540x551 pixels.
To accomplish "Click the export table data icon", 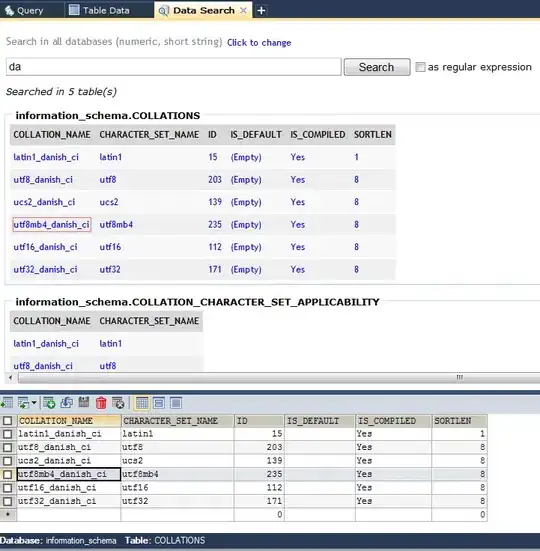I will [x=7, y=403].
